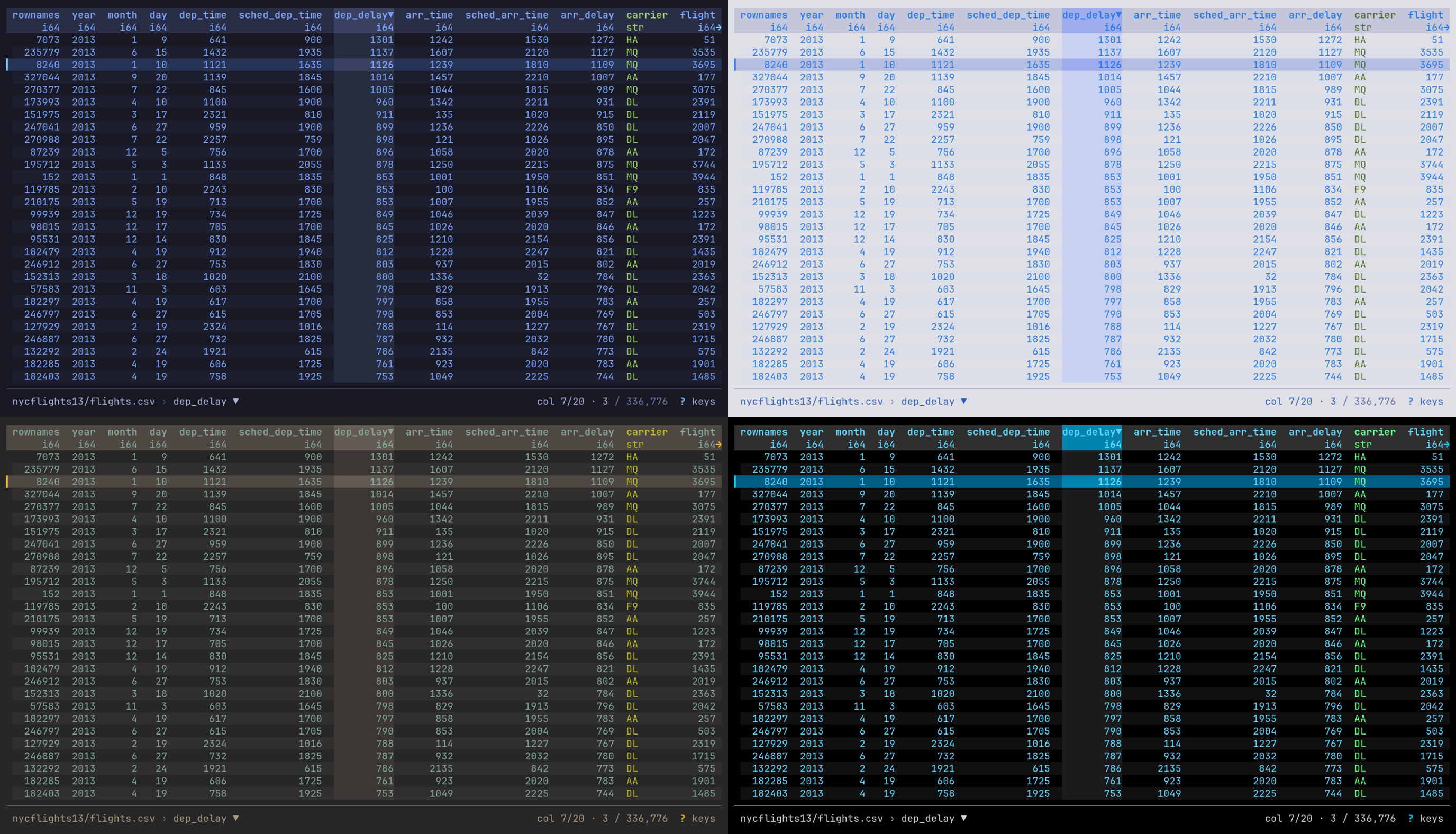Click the more-columns right arrow in the dark navy pane
The image size is (1456, 834).
click(x=718, y=28)
